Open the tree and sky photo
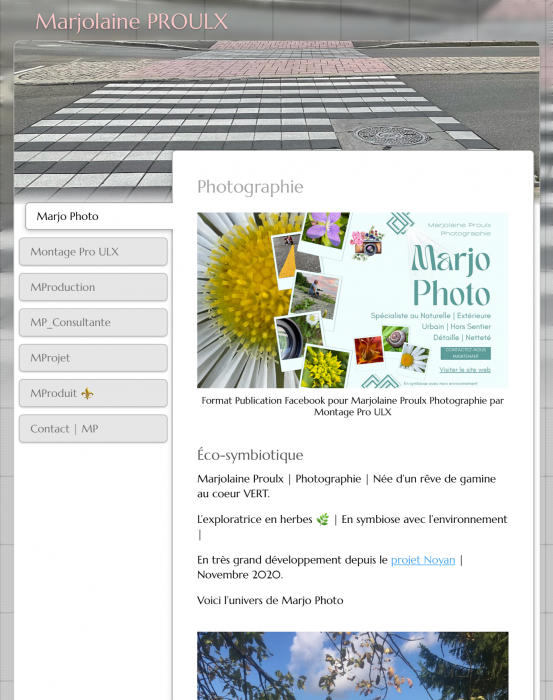 353,666
